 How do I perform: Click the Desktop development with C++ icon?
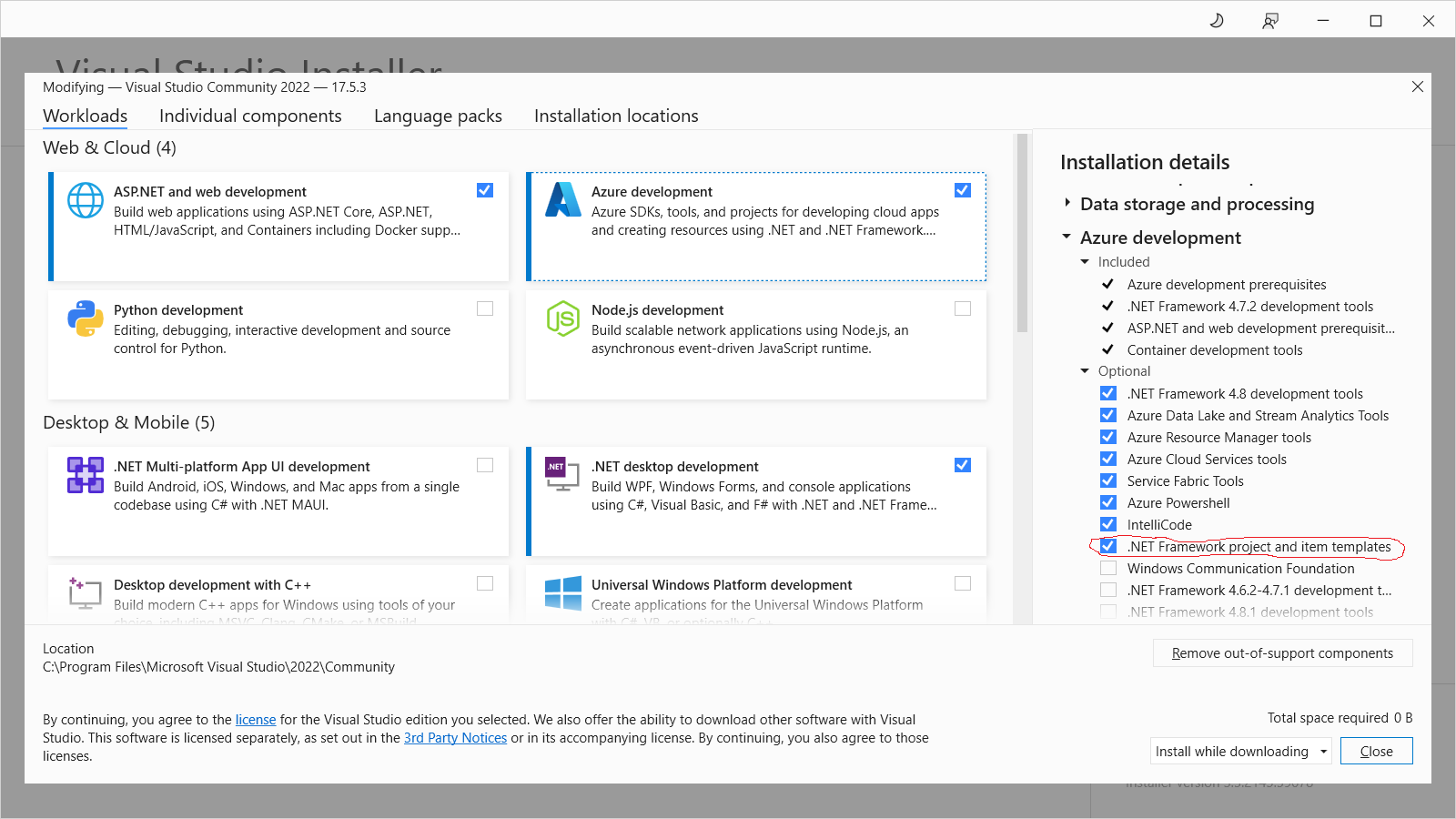(86, 592)
